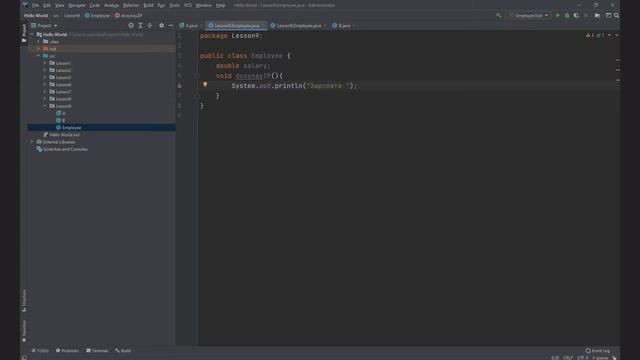Viewport: 640px width, 360px height.
Task: Open the View menu
Action: 60,5
